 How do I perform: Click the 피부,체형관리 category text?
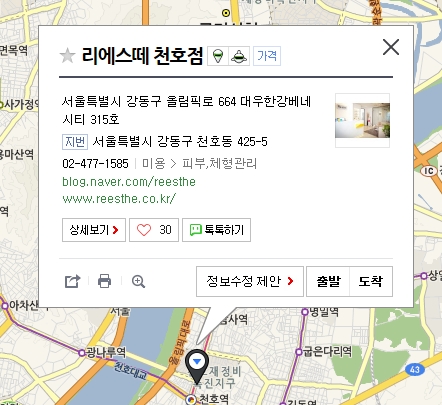click(219, 164)
